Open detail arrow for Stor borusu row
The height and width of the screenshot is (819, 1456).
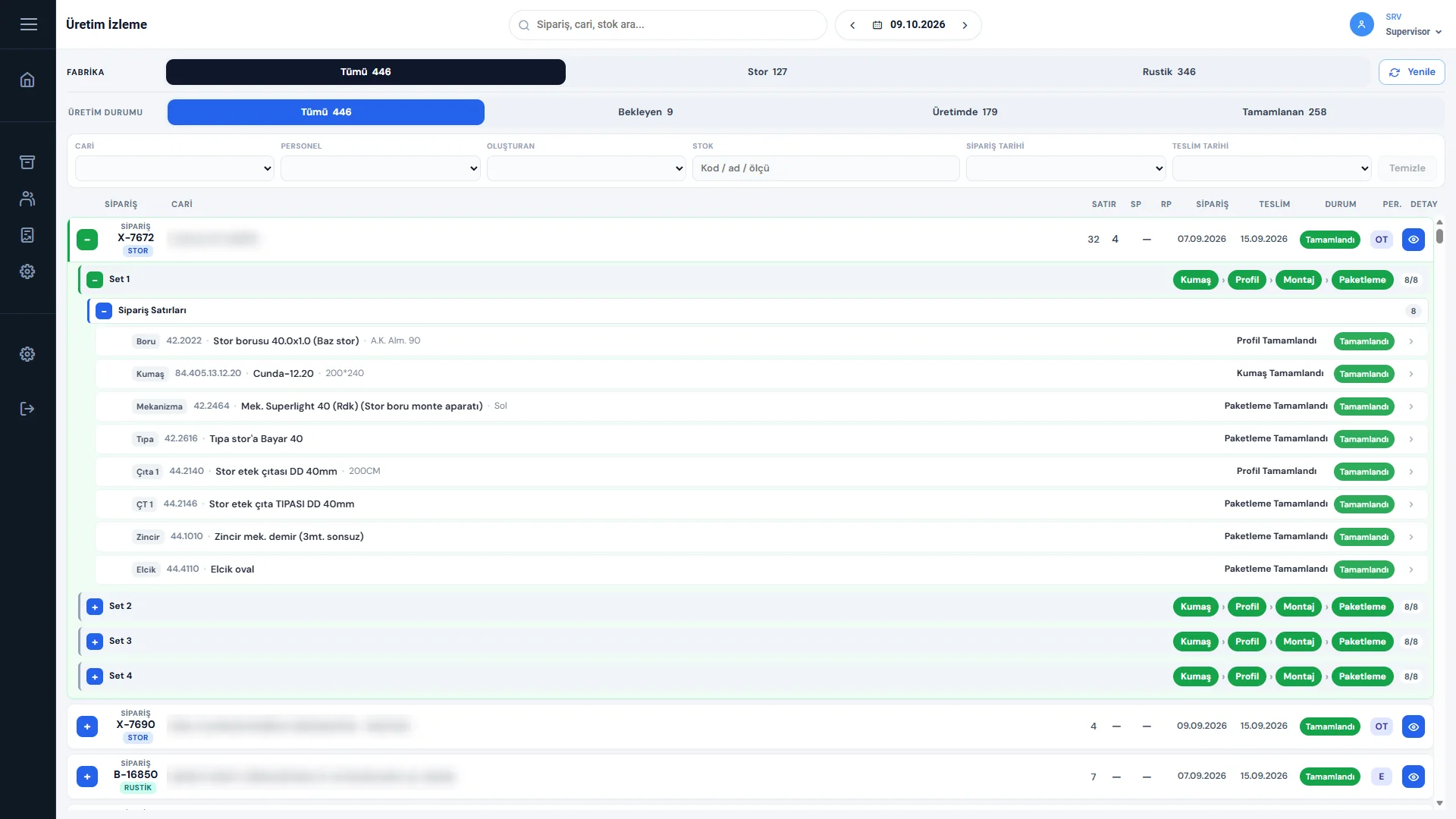coord(1410,341)
